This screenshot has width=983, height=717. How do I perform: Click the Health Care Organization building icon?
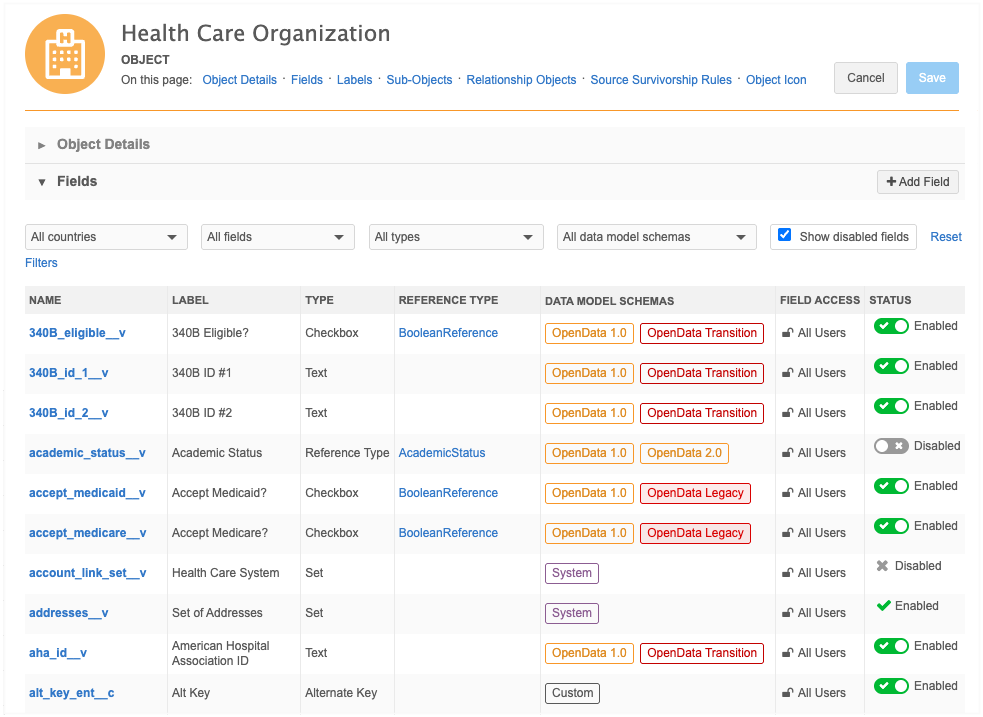[65, 53]
